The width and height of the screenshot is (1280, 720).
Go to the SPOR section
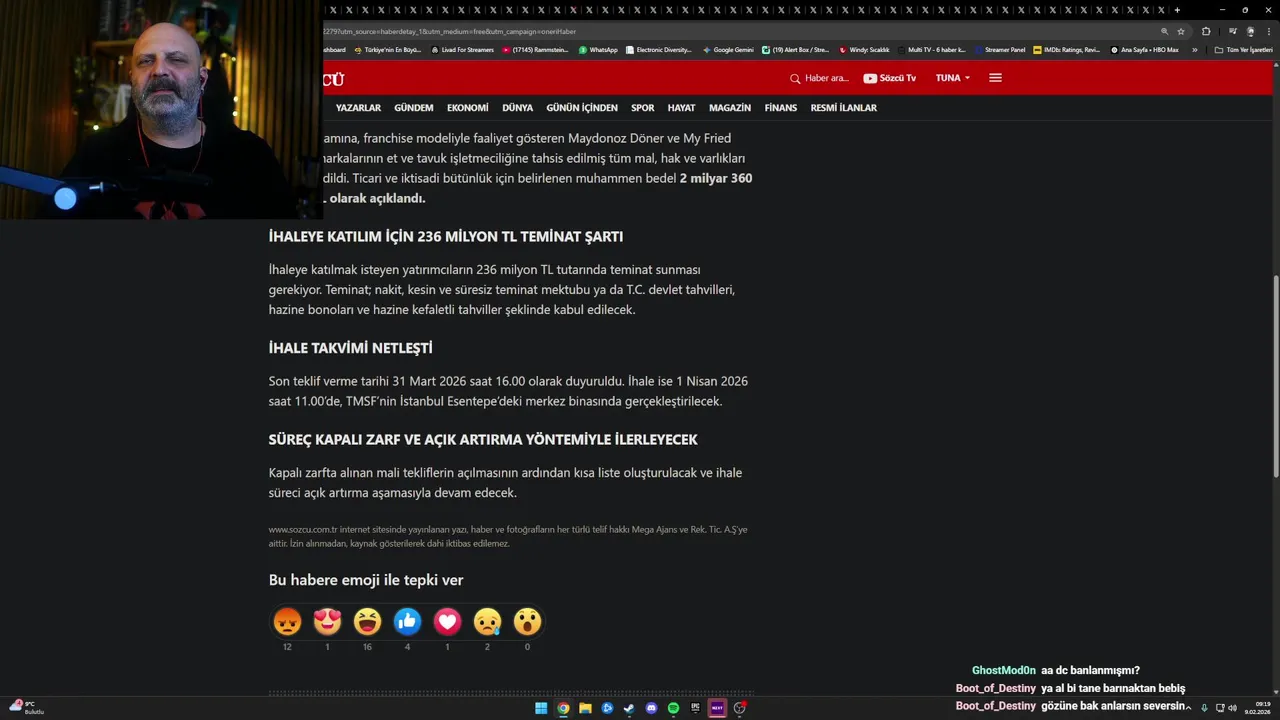(643, 108)
